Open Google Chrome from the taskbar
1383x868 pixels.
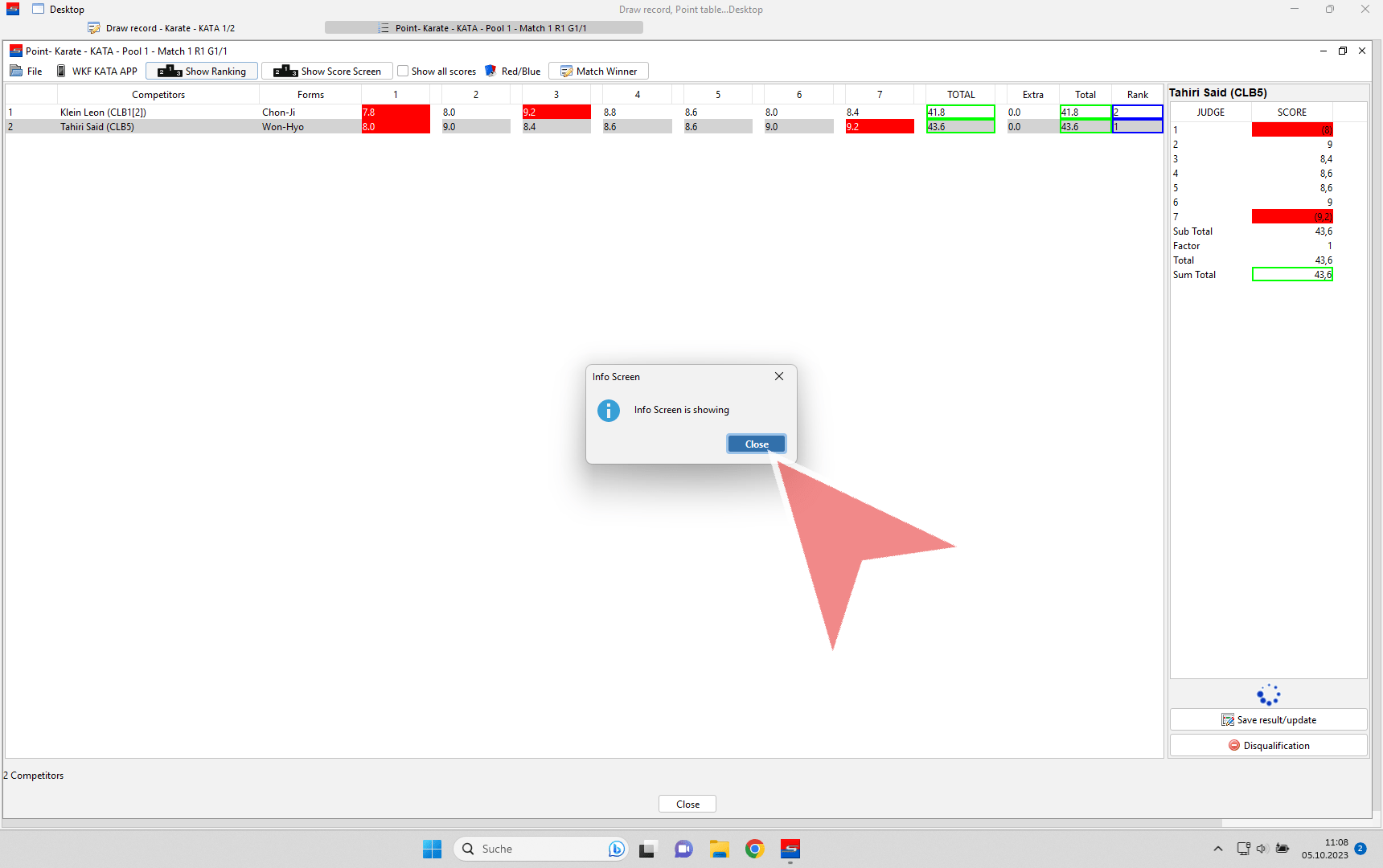pos(754,850)
